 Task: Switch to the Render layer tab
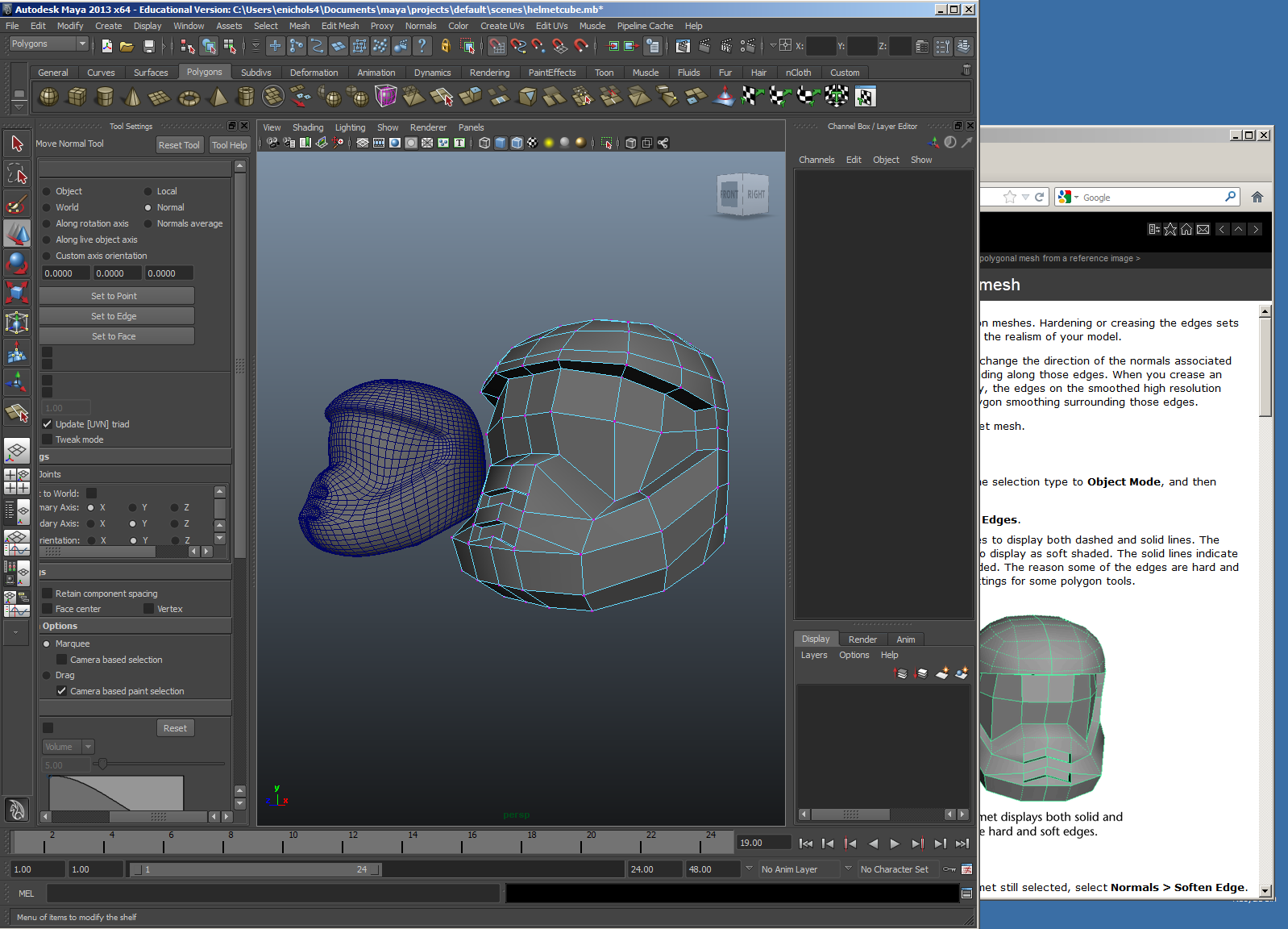coord(862,639)
